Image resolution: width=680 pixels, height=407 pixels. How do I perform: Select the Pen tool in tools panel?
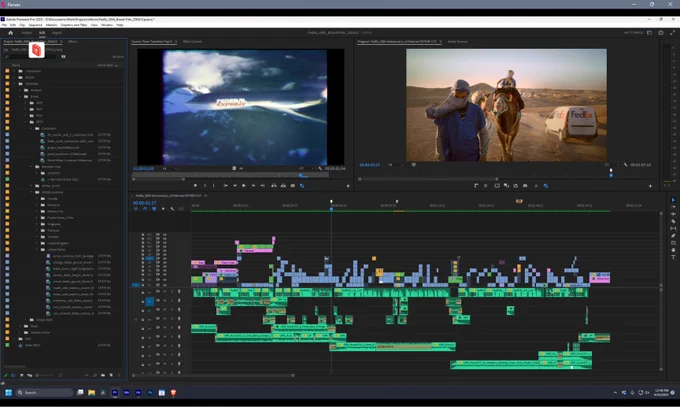(673, 236)
